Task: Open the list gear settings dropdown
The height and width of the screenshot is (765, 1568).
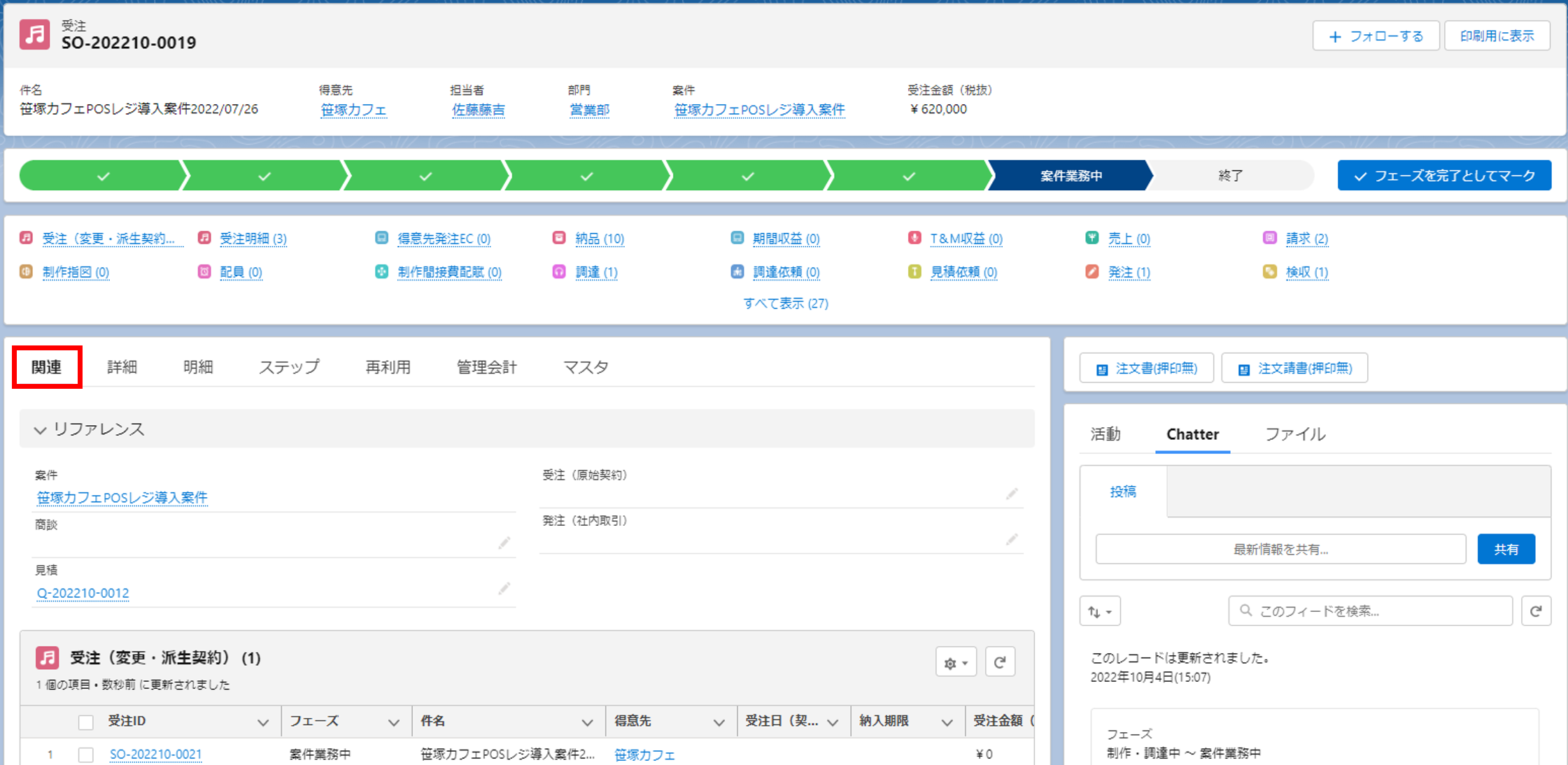Action: point(956,662)
